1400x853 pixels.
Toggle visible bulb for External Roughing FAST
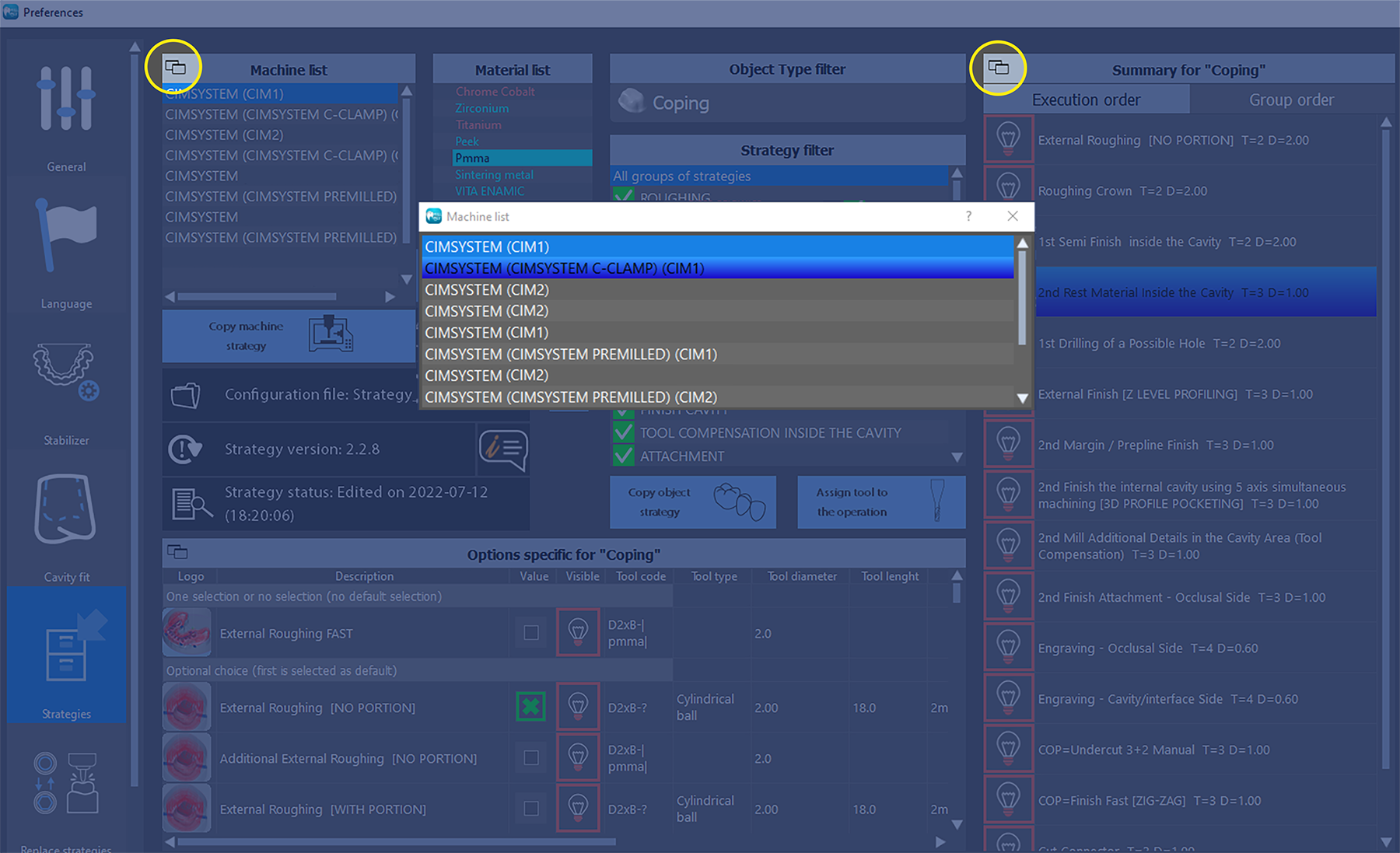578,632
